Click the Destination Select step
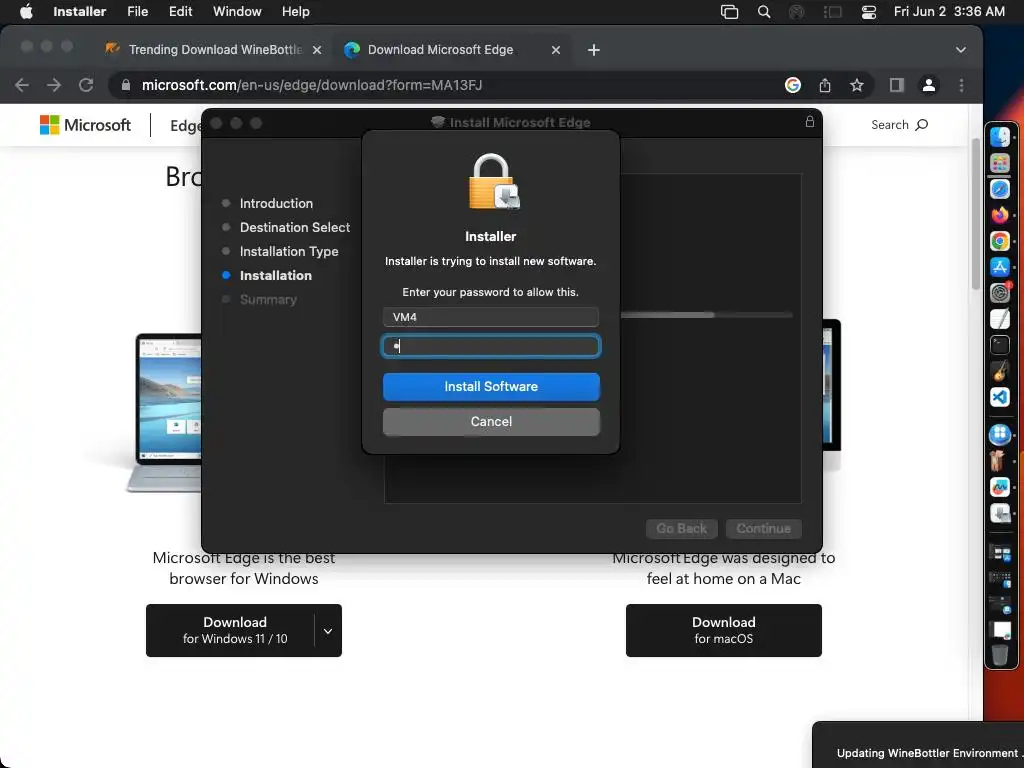The height and width of the screenshot is (768, 1024). [x=295, y=227]
